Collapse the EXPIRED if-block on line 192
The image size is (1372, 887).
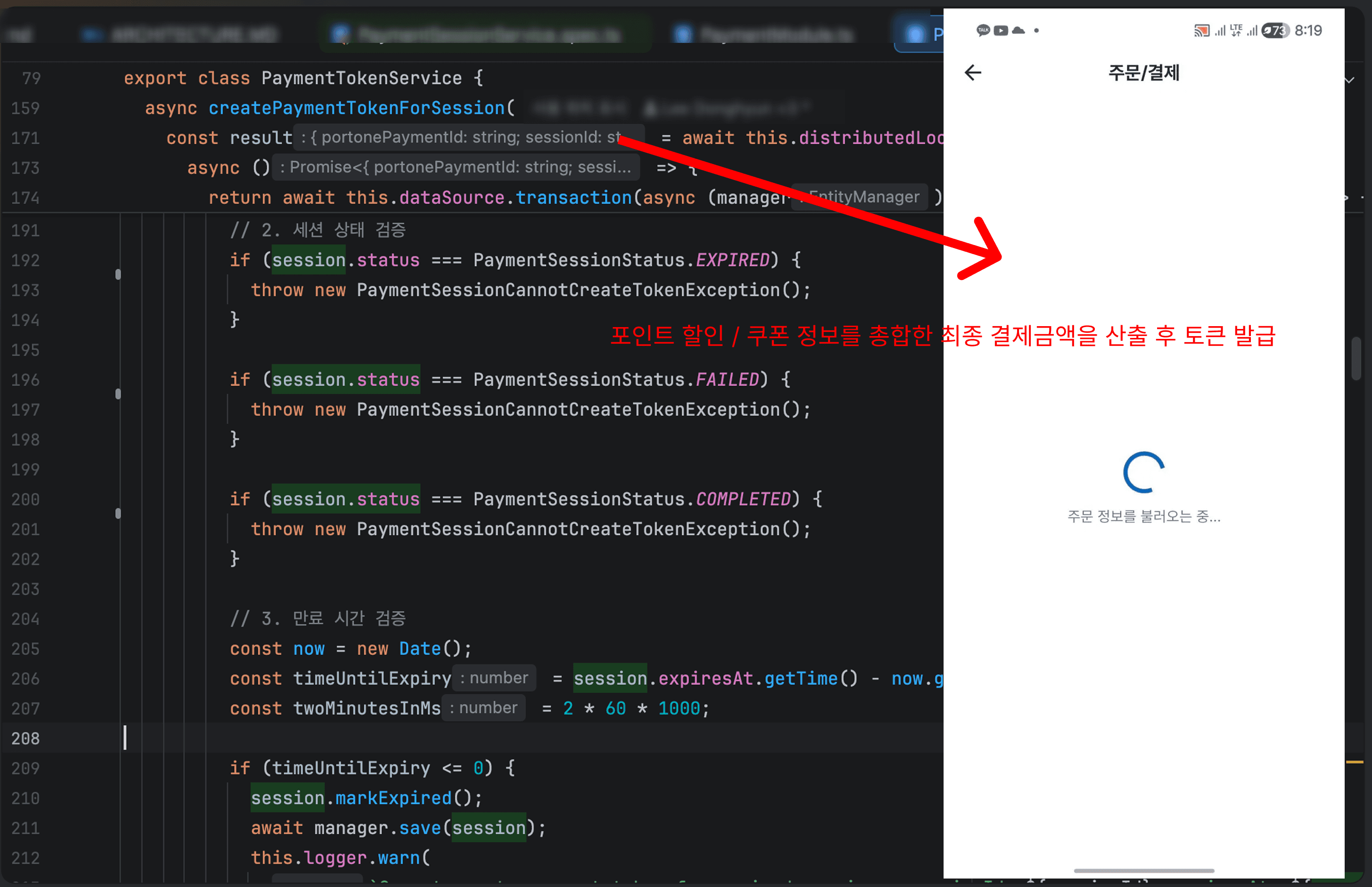coord(118,274)
